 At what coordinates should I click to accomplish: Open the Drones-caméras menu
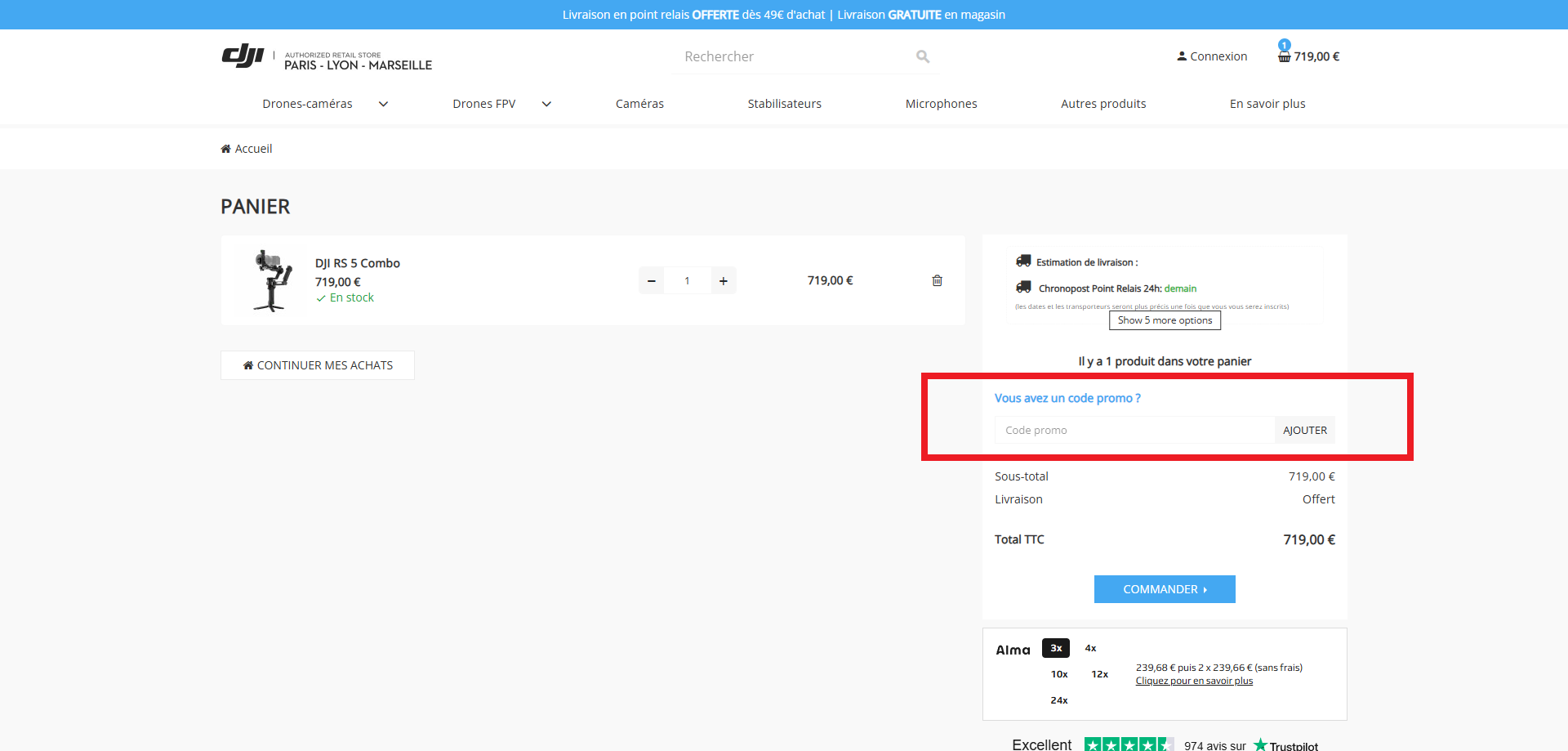[x=307, y=104]
